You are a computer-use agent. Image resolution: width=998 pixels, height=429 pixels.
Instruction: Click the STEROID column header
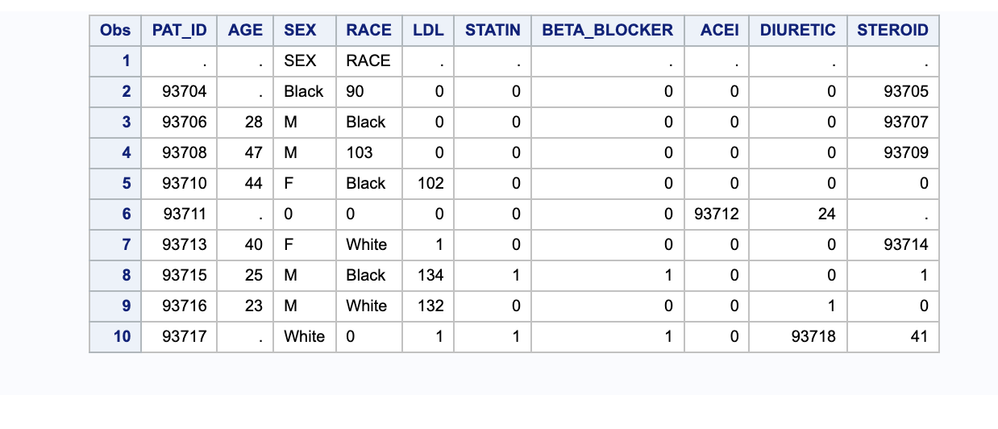point(892,31)
